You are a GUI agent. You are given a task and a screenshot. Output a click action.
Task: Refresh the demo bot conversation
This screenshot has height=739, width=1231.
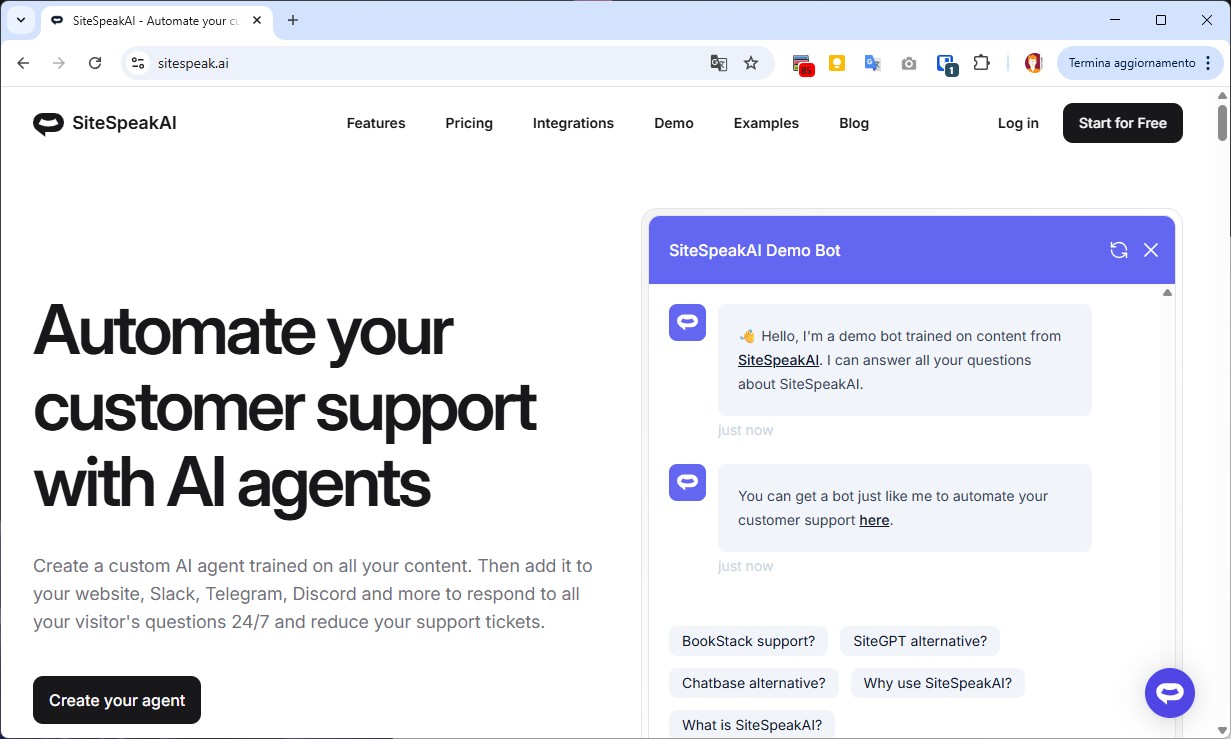(x=1119, y=250)
